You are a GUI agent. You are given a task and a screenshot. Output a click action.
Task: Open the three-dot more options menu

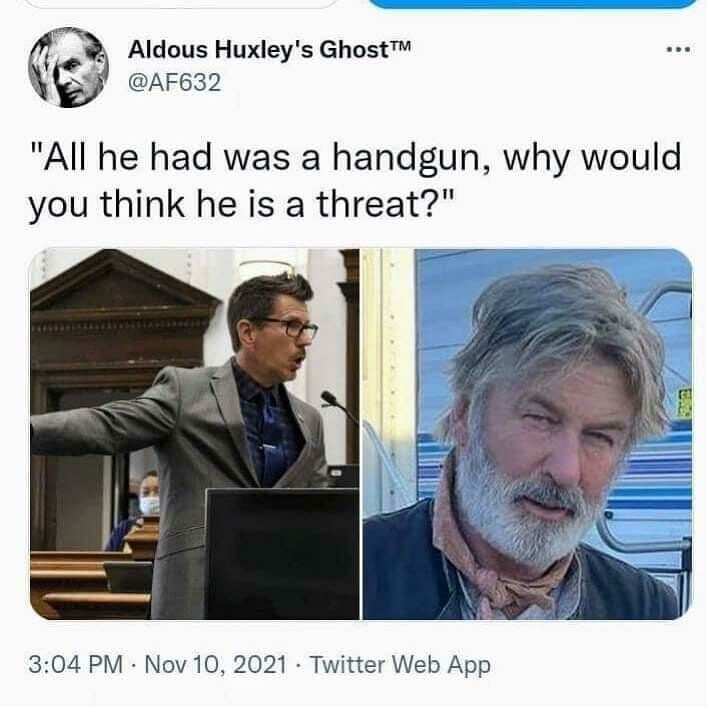[678, 50]
